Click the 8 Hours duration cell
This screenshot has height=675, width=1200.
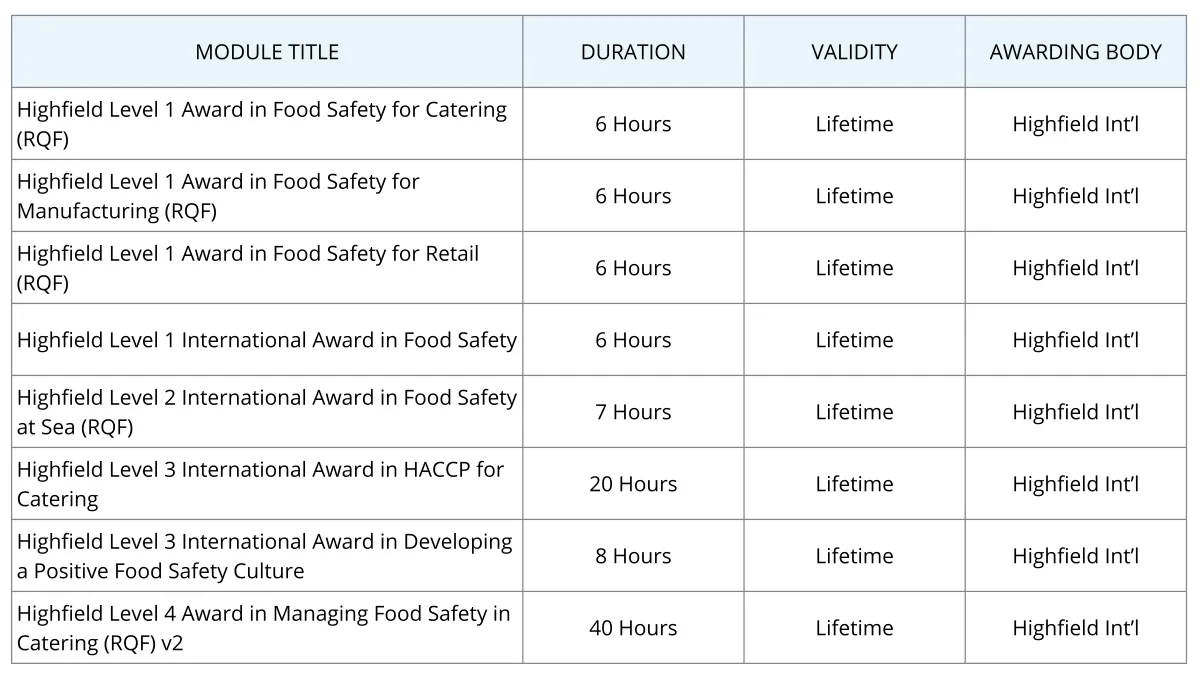(633, 556)
